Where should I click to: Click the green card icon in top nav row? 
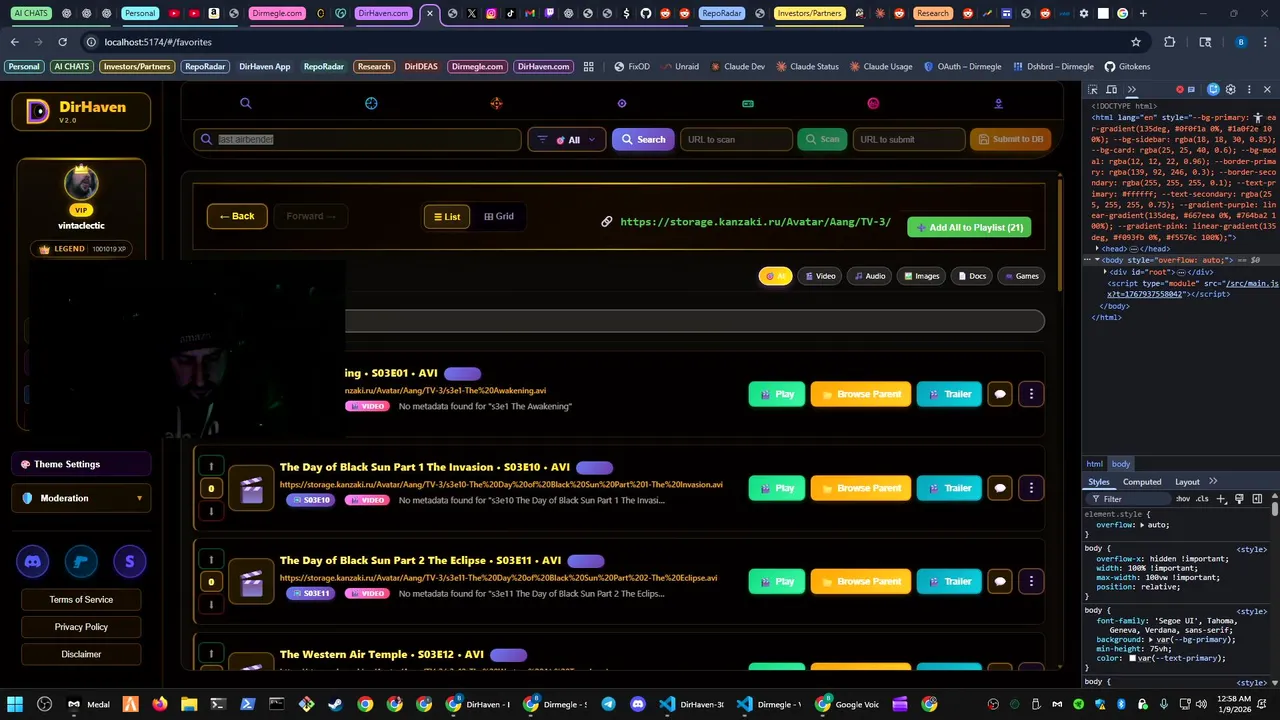748,103
